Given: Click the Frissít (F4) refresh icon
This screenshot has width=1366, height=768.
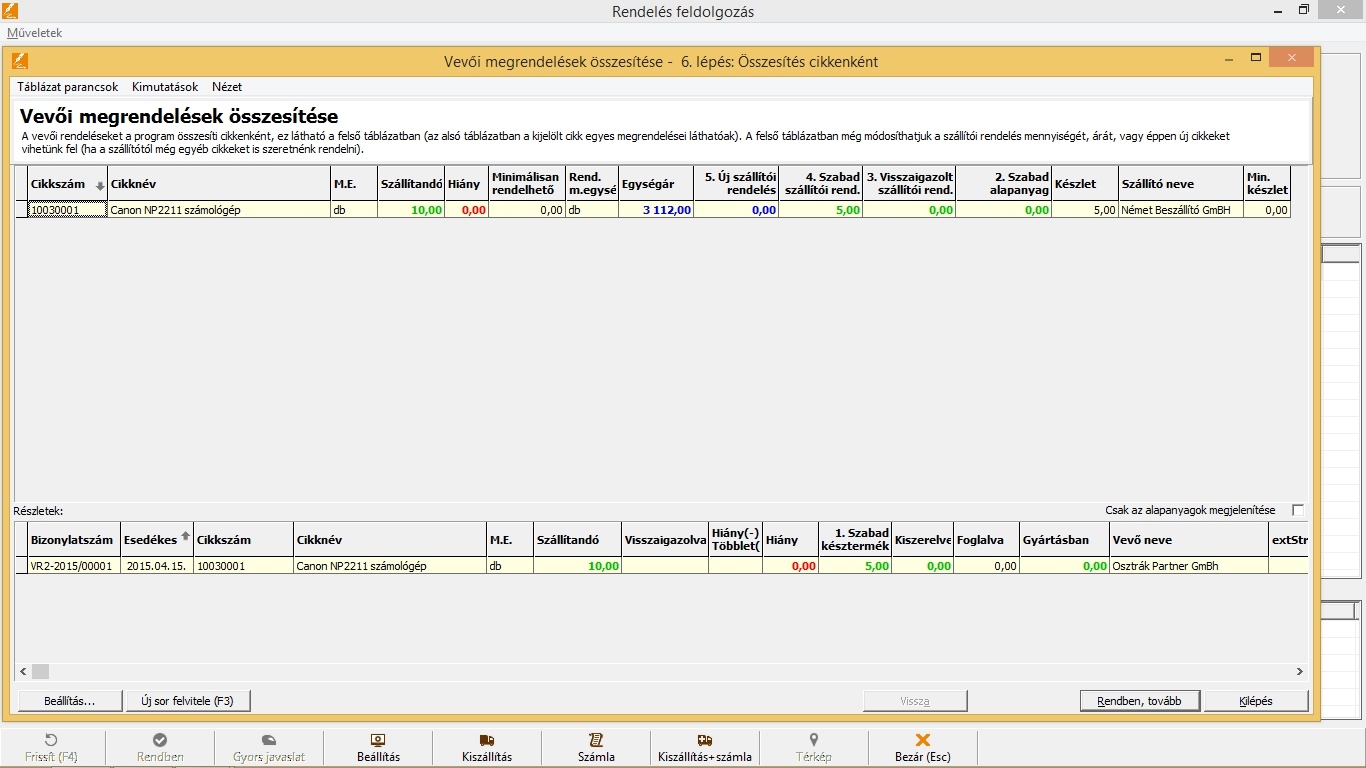Looking at the screenshot, I should 52,740.
